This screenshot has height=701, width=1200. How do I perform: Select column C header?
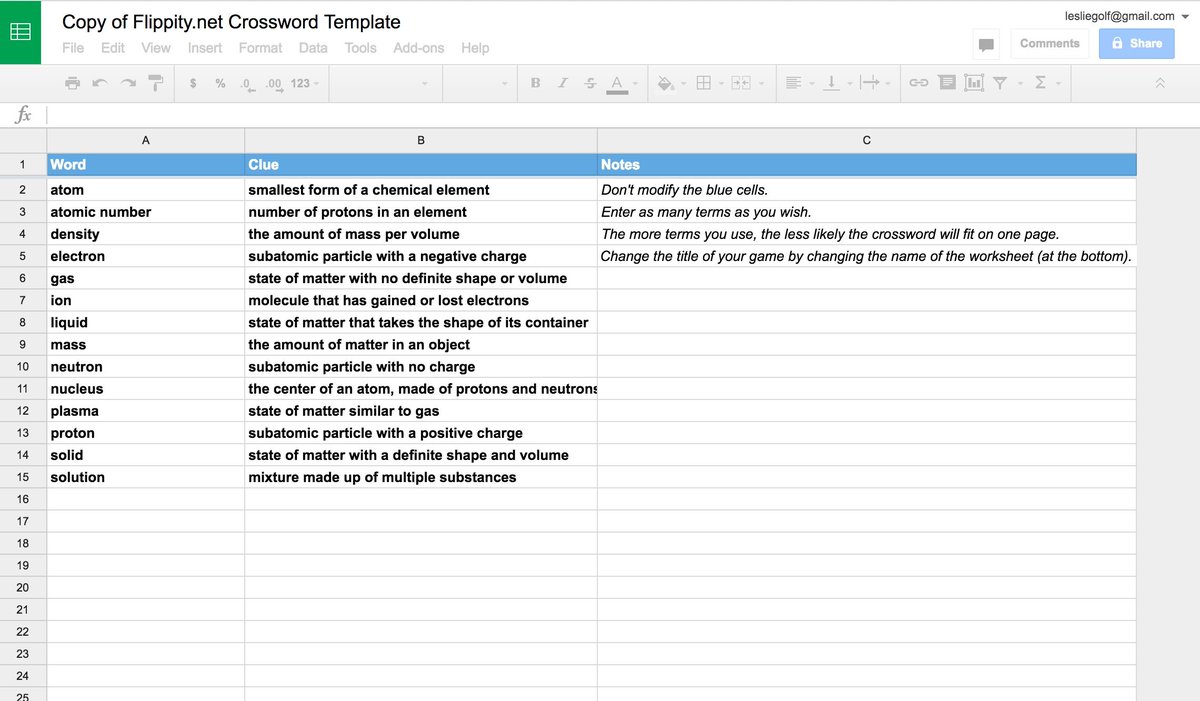click(x=867, y=140)
